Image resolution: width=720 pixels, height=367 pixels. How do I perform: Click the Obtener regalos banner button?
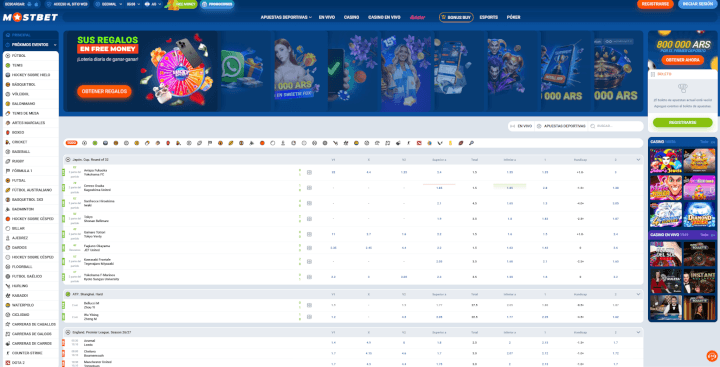pyautogui.click(x=104, y=91)
